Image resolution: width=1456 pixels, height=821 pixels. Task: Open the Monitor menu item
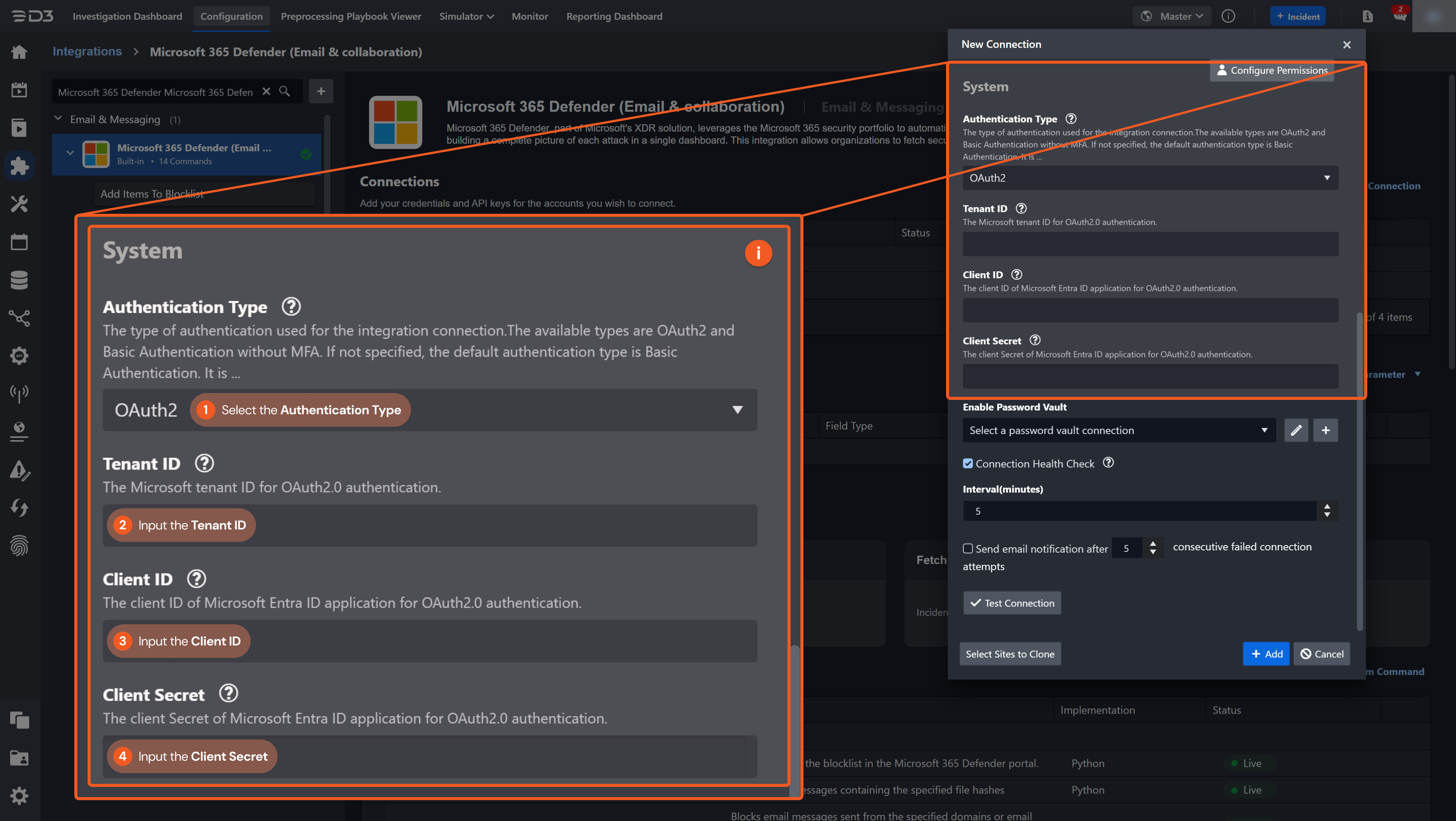[530, 16]
